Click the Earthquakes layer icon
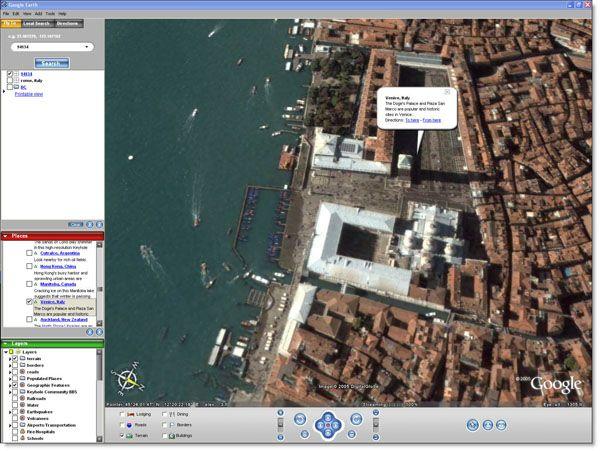600x451 pixels. [23, 412]
